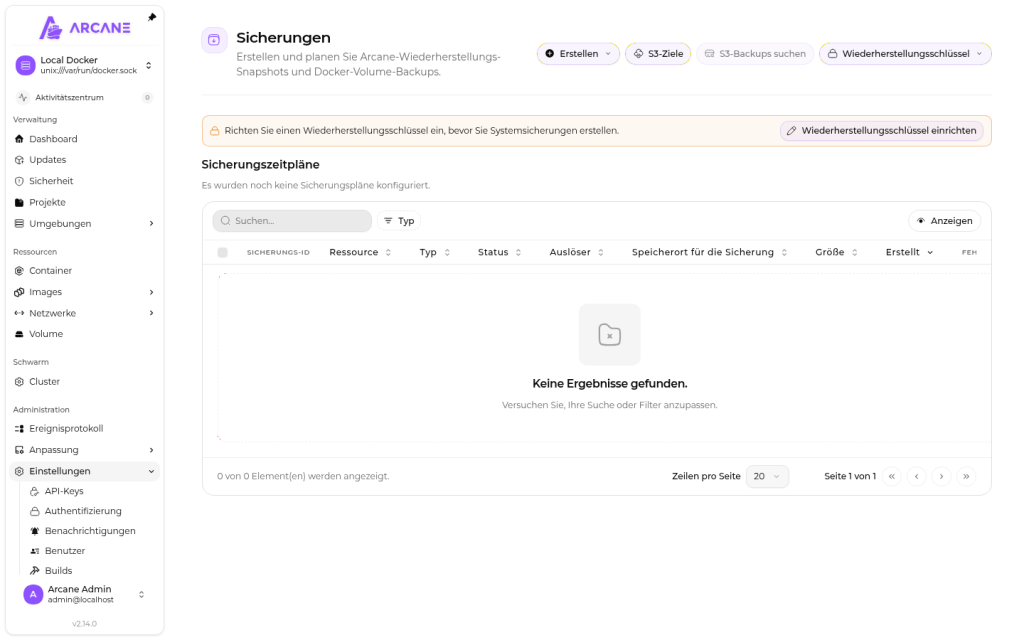
Task: Open the Wiederherstellungsschlüssel dropdown
Action: coord(905,54)
